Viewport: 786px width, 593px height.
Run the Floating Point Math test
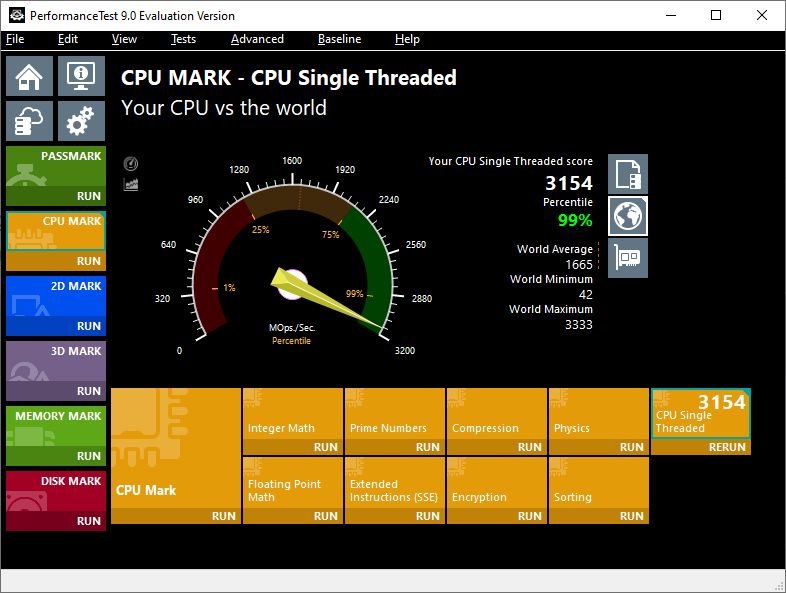click(293, 516)
